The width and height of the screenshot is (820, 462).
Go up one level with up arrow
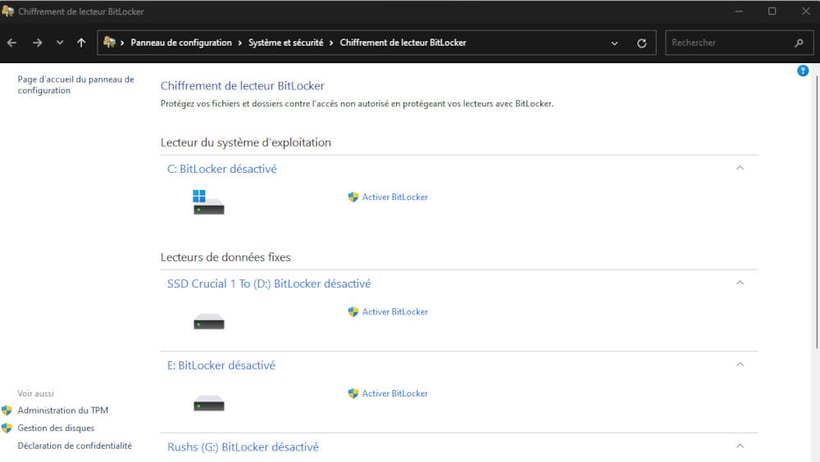pyautogui.click(x=81, y=43)
